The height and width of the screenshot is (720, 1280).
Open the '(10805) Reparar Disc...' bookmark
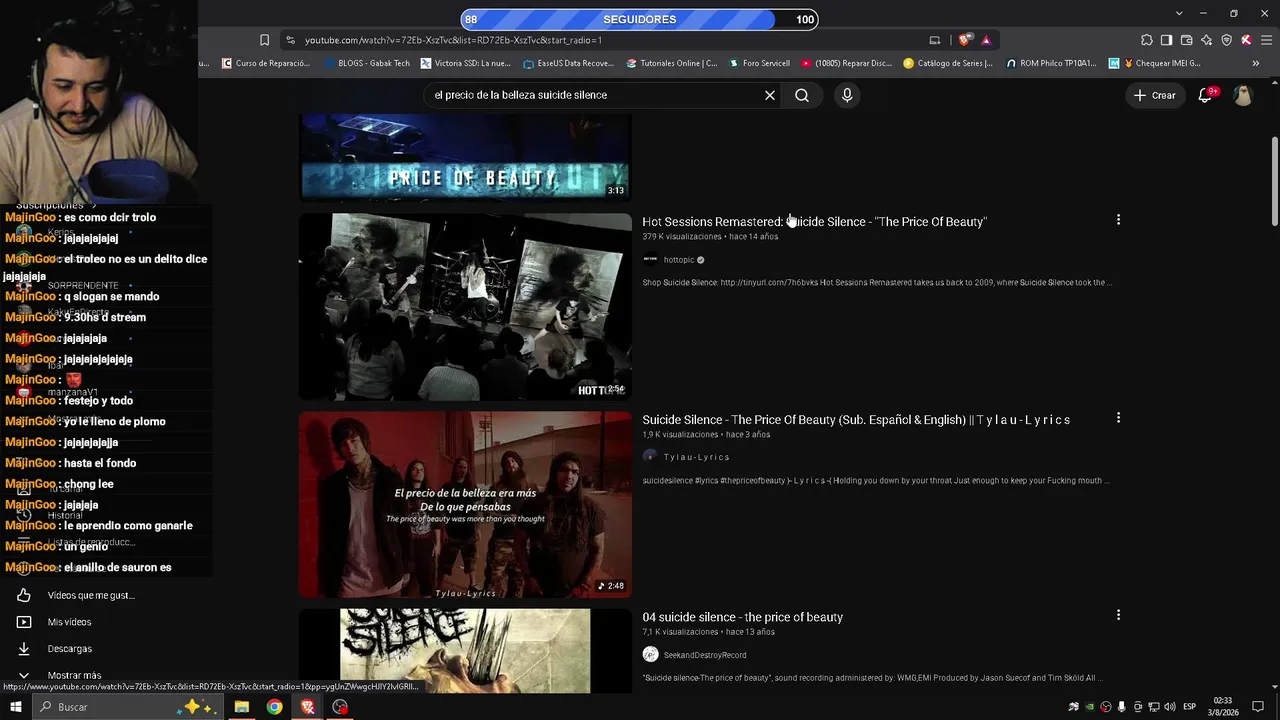[846, 63]
